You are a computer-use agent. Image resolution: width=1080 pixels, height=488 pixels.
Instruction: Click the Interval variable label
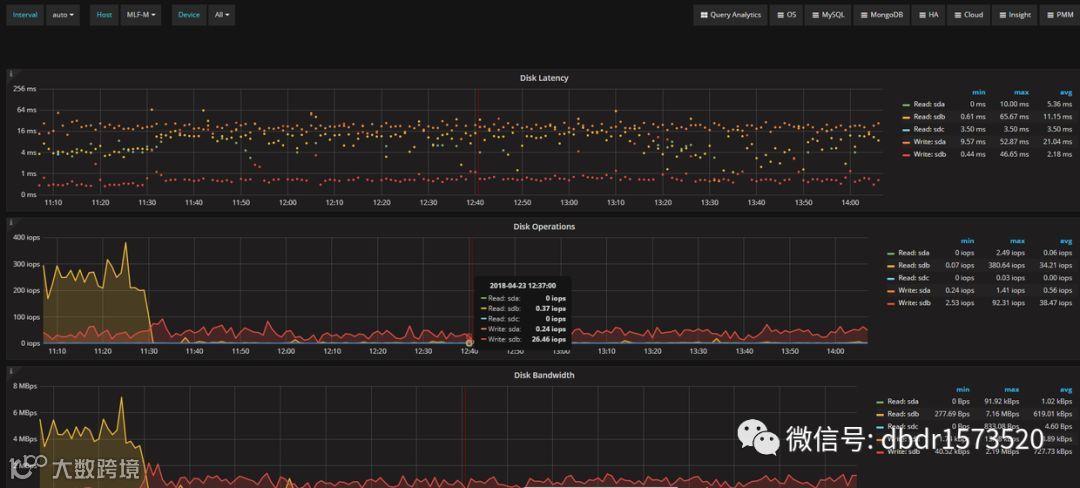(25, 14)
